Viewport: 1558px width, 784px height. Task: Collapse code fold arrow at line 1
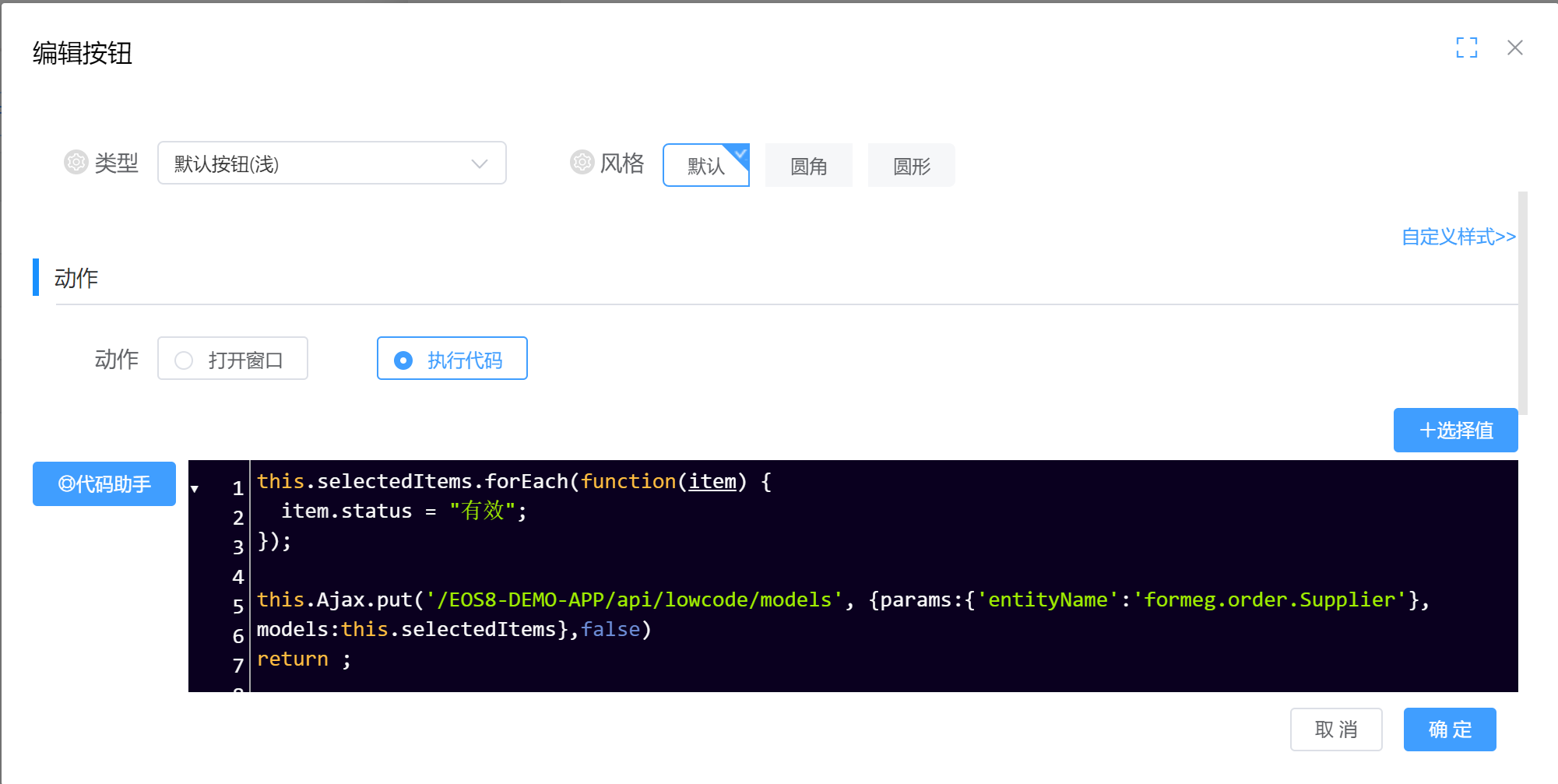(195, 489)
